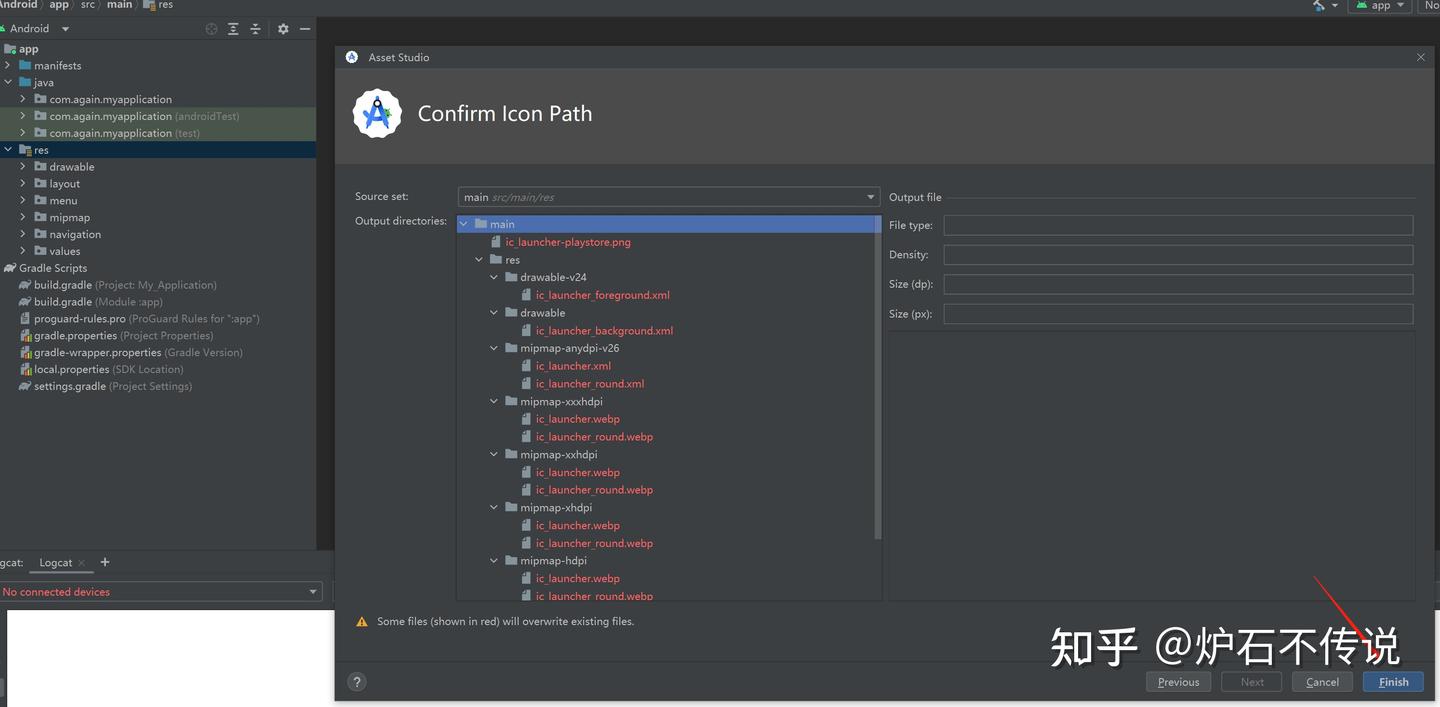Click the Size (px) field
Viewport: 1440px width, 707px height.
click(x=1178, y=314)
